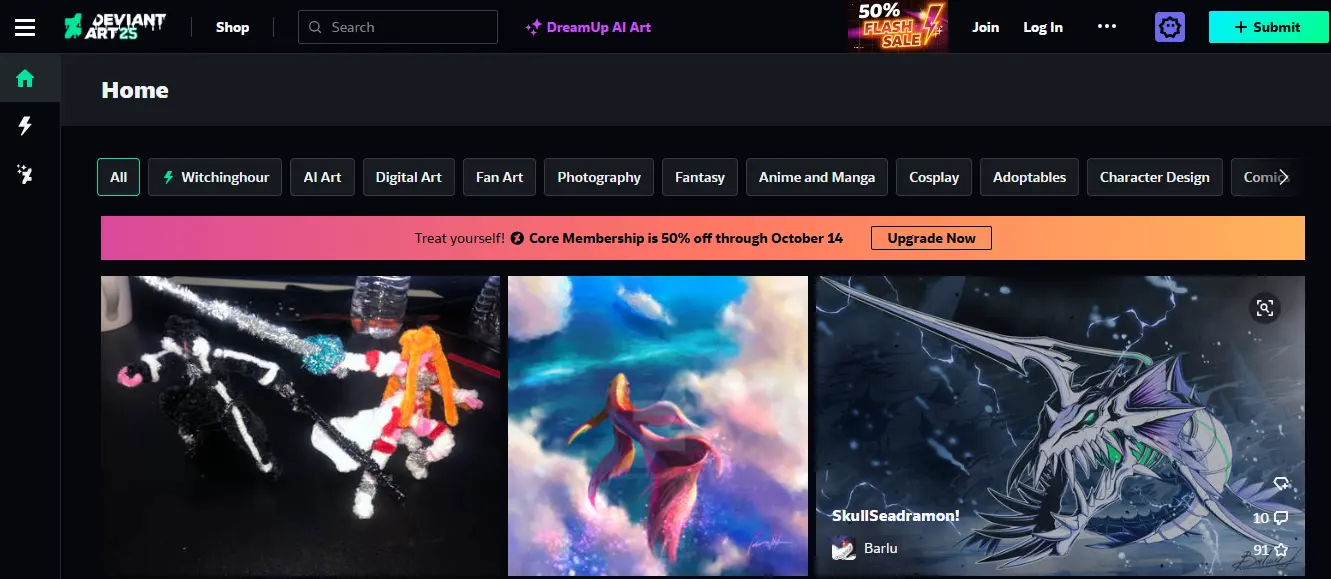1331x579 pixels.
Task: Click the image search icon on SkullSeadramon artwork
Action: 1265,308
